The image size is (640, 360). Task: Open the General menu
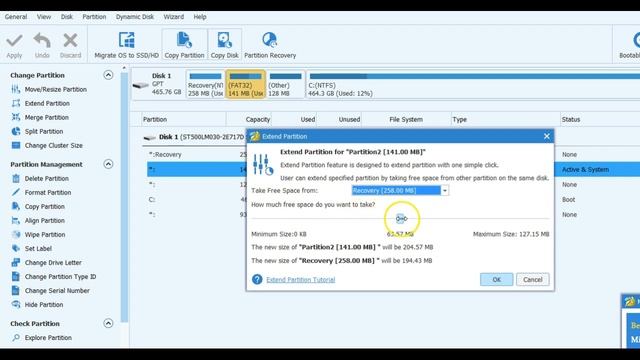[x=16, y=17]
